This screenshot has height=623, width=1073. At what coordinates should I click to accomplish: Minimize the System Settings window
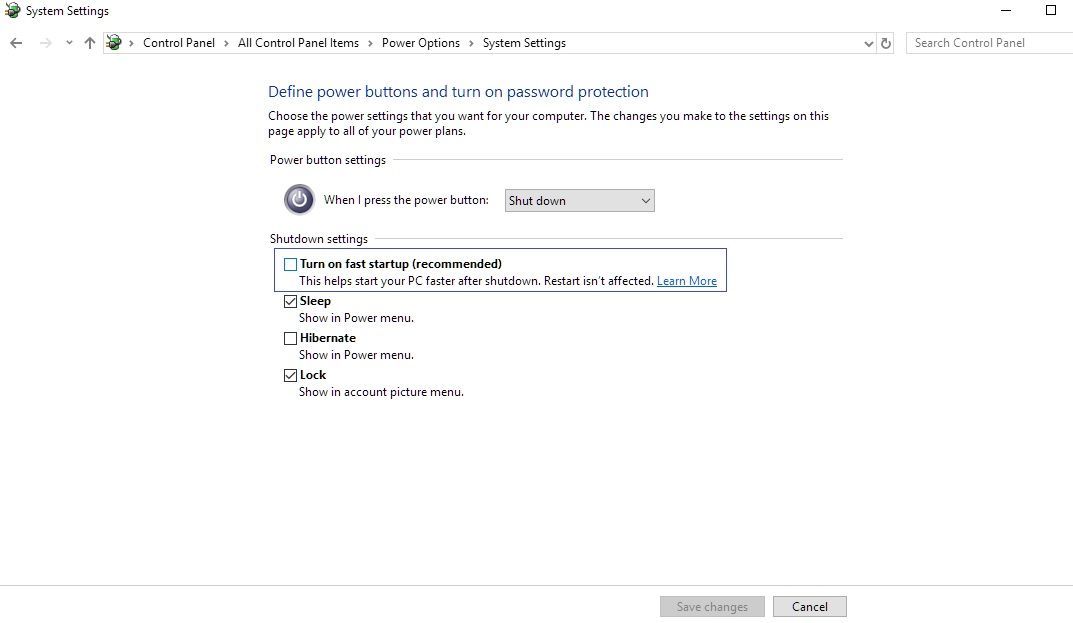(x=1006, y=10)
